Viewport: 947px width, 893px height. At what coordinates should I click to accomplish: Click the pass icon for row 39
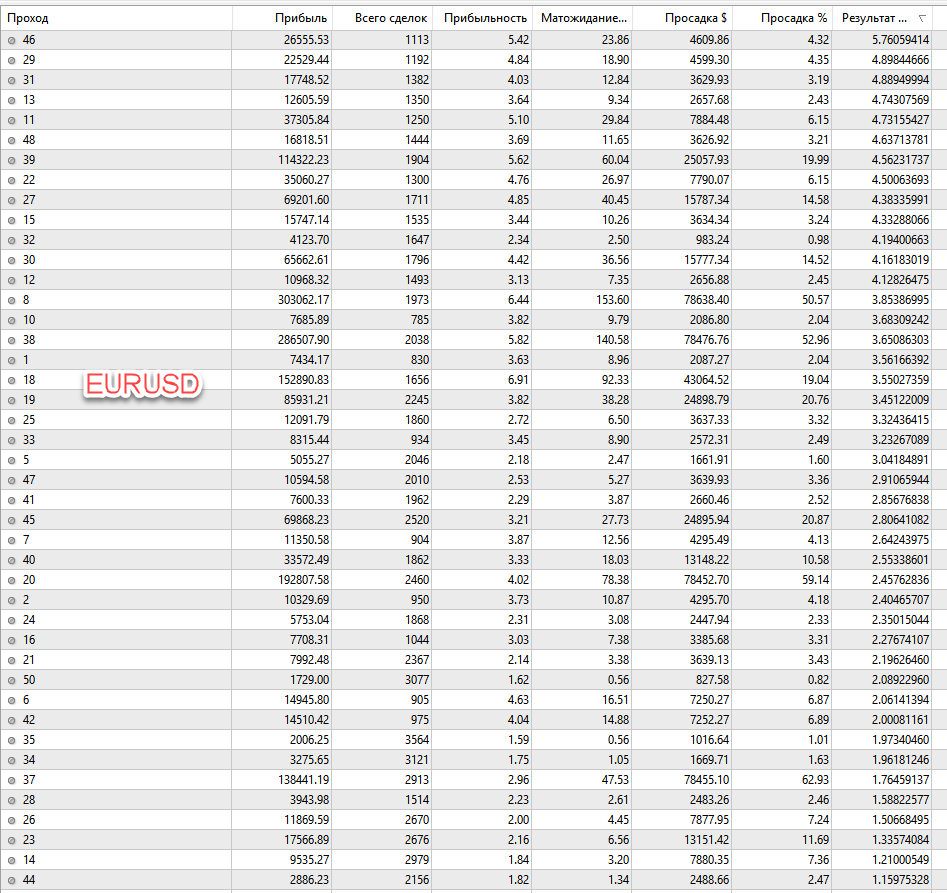click(x=11, y=160)
